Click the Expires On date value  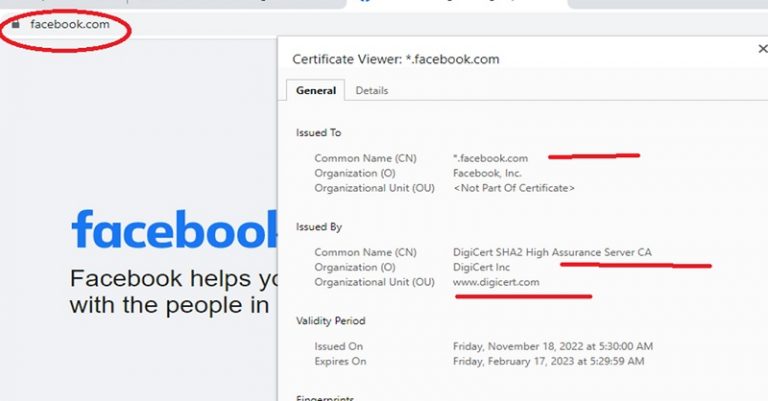point(548,361)
